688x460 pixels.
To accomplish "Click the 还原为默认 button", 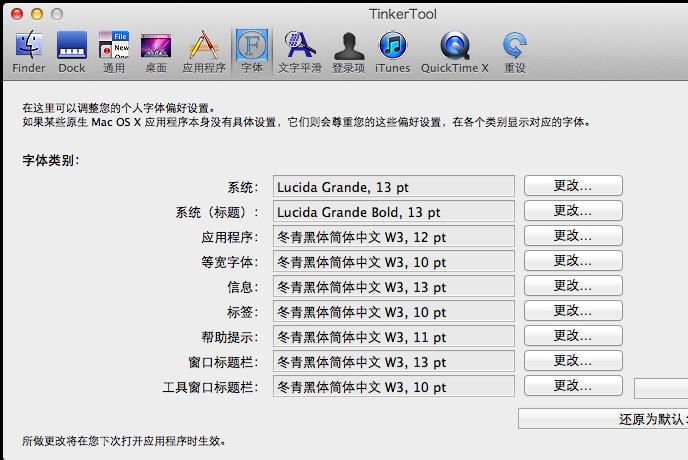I will click(603, 419).
